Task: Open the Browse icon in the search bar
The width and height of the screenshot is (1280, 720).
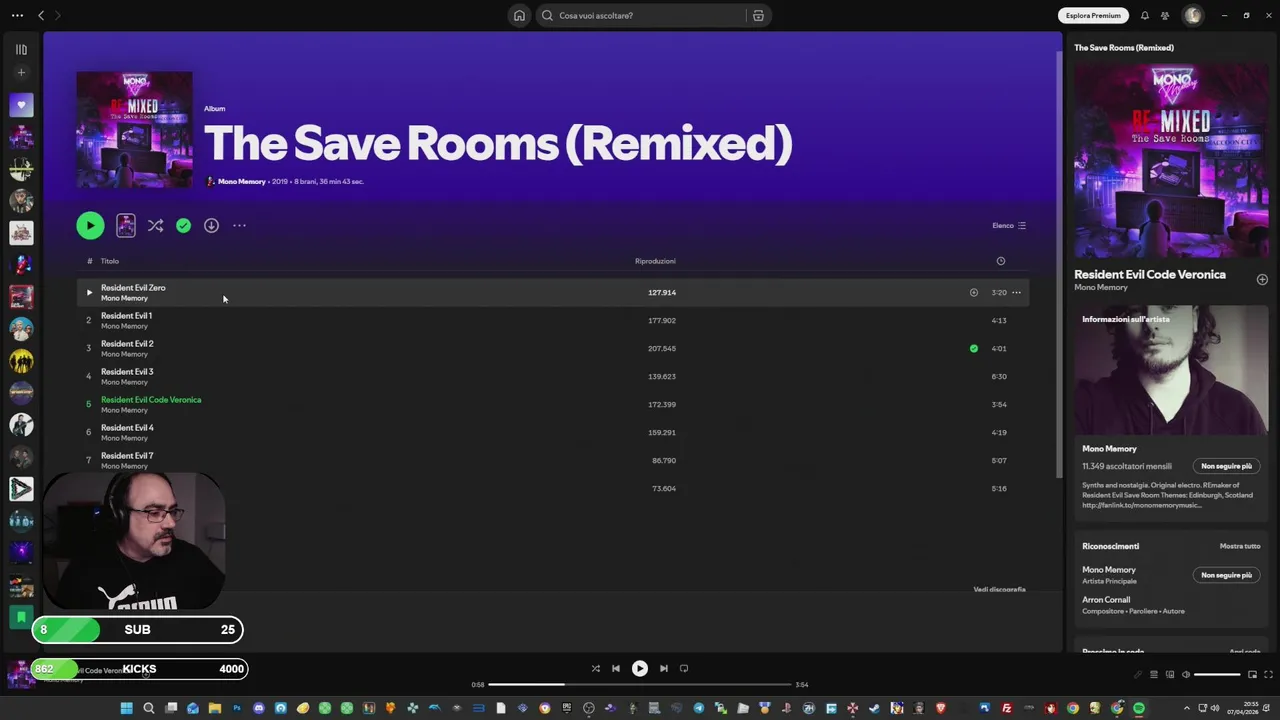Action: [758, 15]
